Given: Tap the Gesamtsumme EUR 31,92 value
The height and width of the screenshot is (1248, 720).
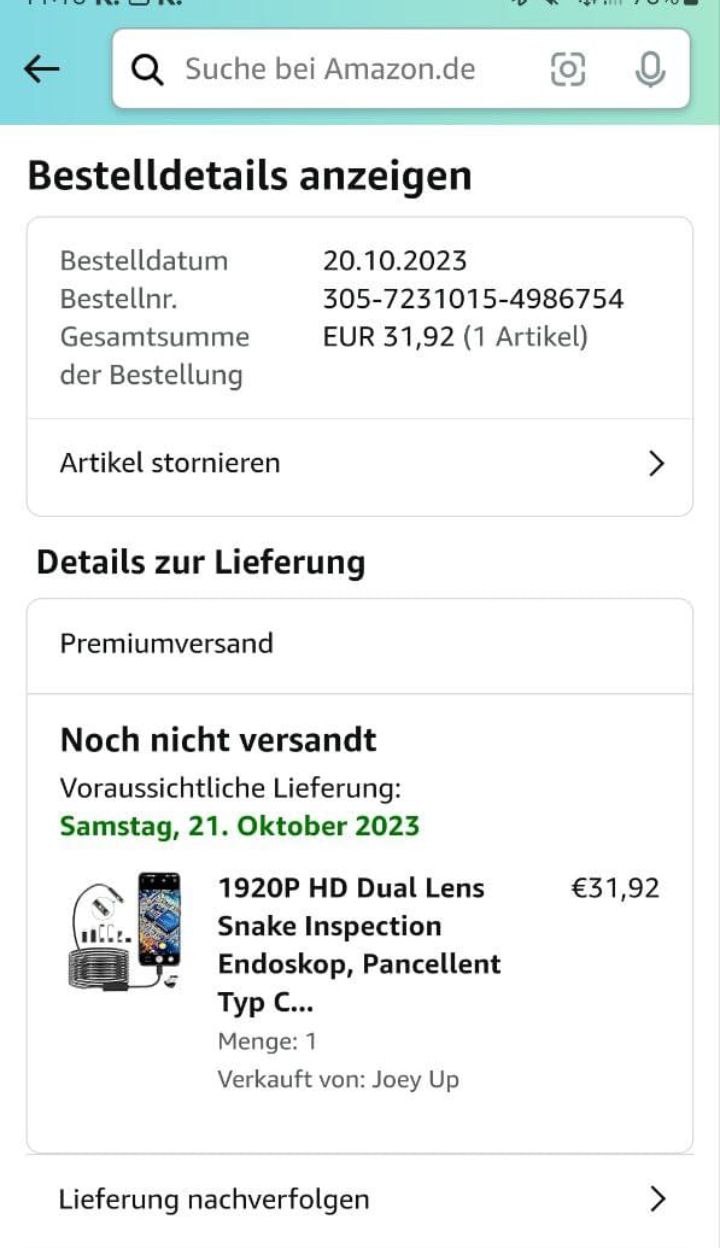Looking at the screenshot, I should tap(388, 337).
